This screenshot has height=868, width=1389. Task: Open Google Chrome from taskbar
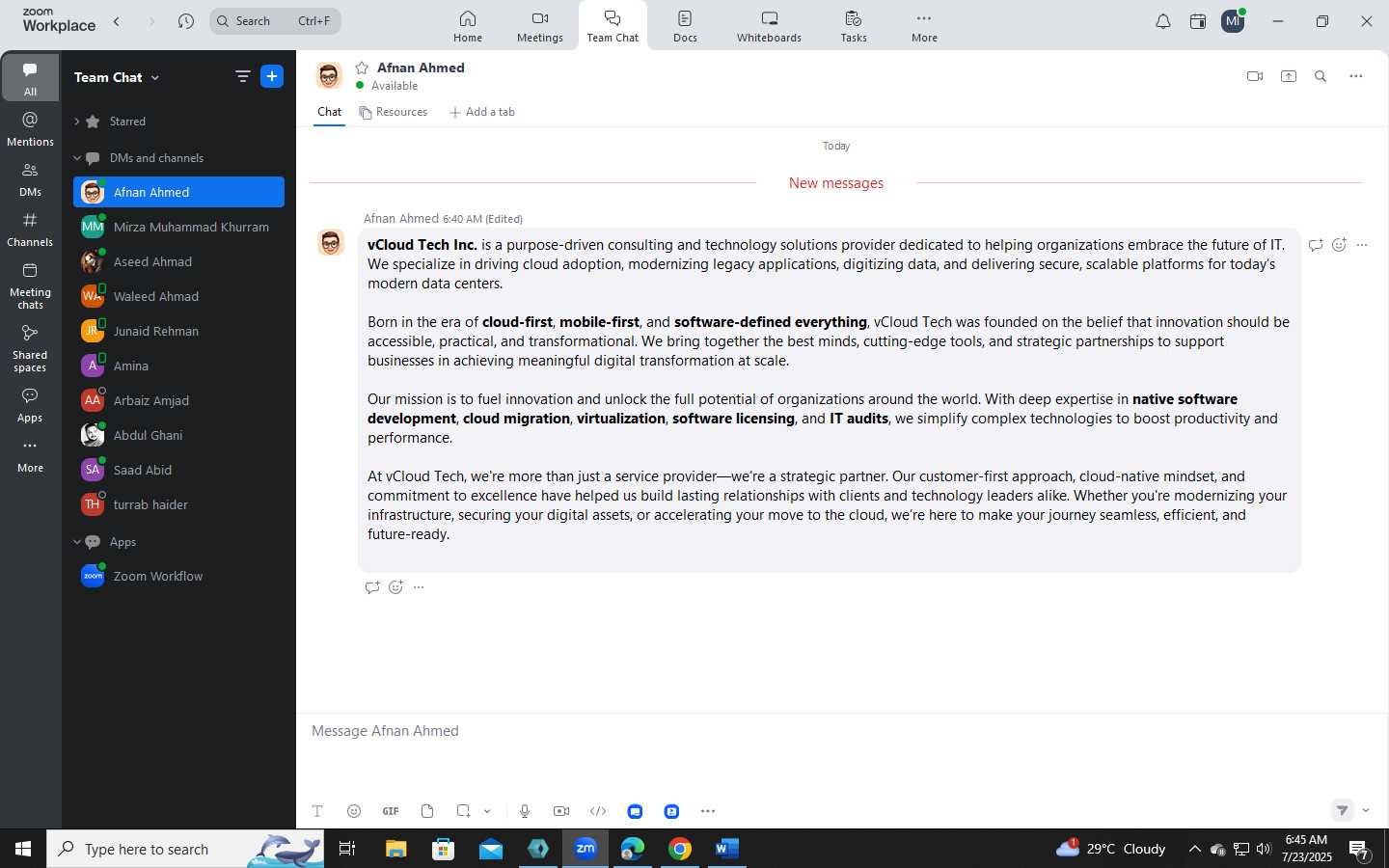pos(680,849)
